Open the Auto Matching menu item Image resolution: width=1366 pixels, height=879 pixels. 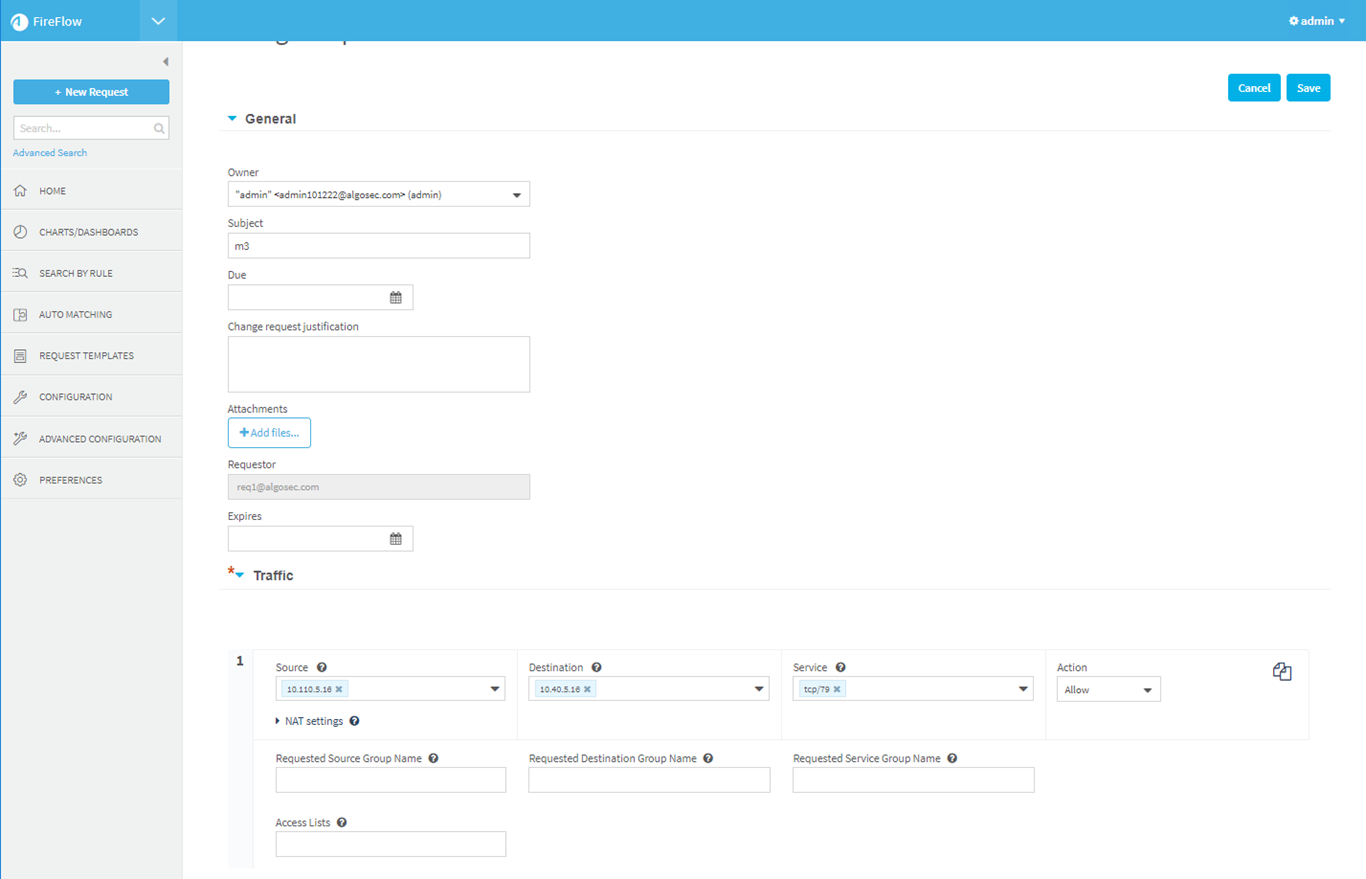[75, 315]
